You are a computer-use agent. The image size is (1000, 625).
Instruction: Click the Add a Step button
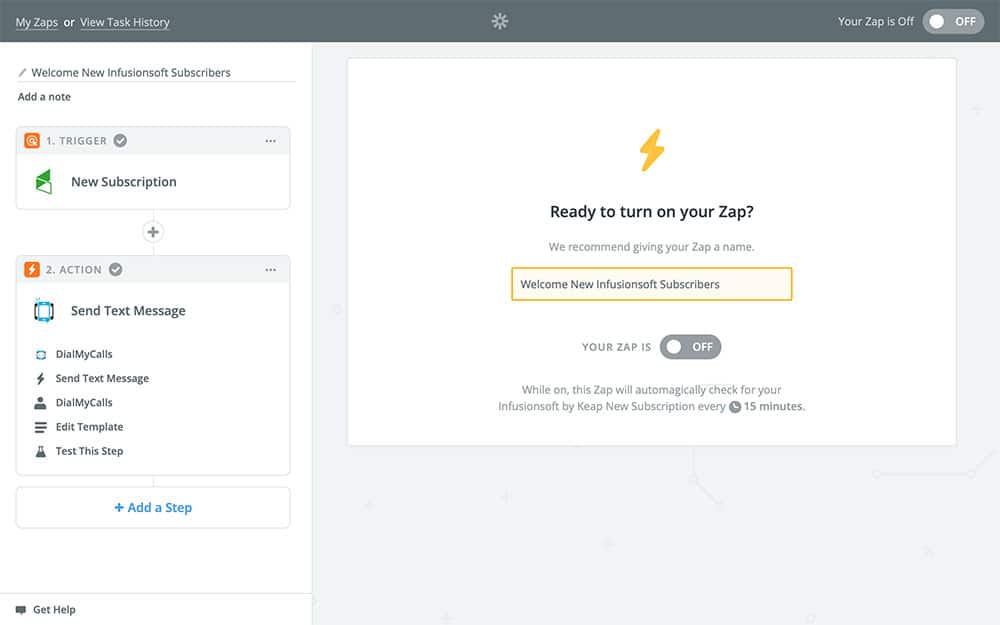(153, 508)
